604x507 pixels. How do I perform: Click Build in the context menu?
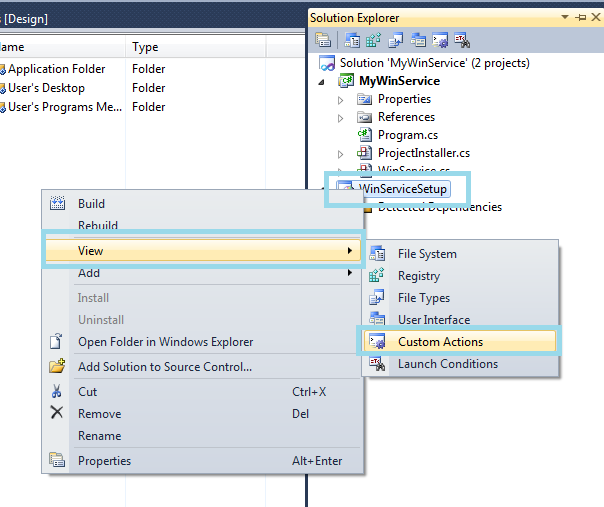pyautogui.click(x=91, y=204)
